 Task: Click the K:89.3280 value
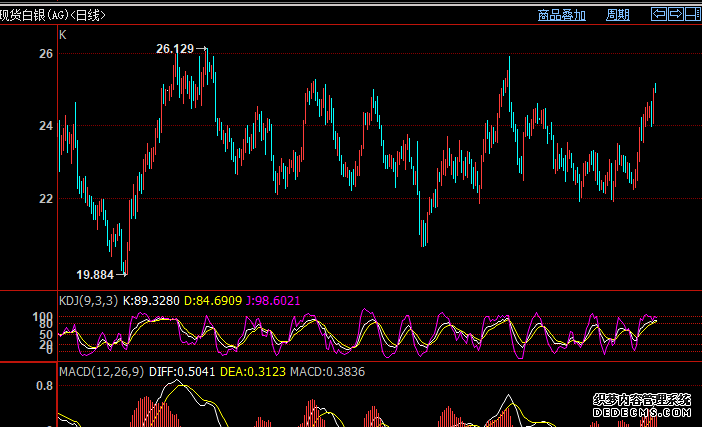[x=151, y=301]
